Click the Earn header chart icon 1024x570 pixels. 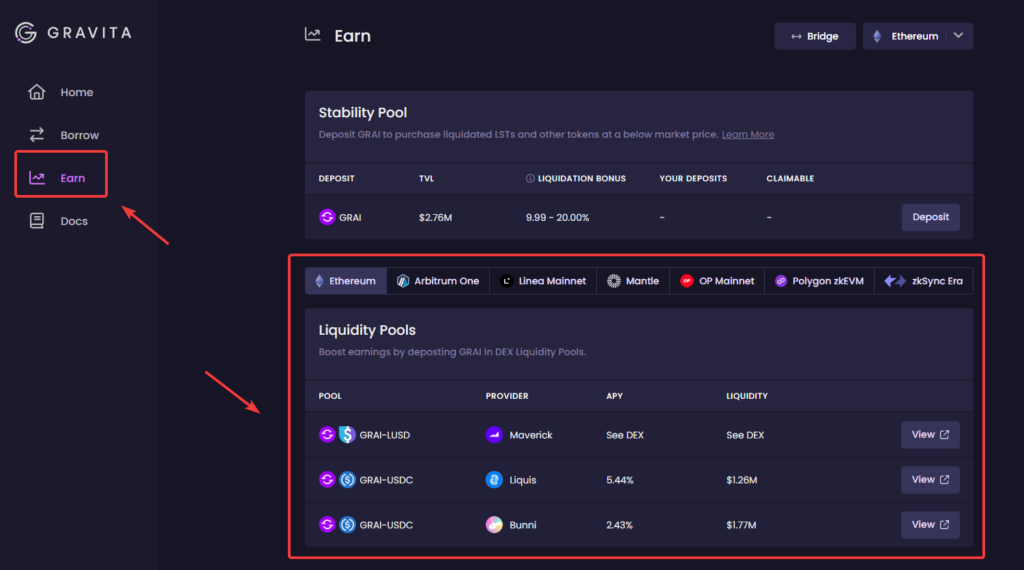[x=313, y=35]
